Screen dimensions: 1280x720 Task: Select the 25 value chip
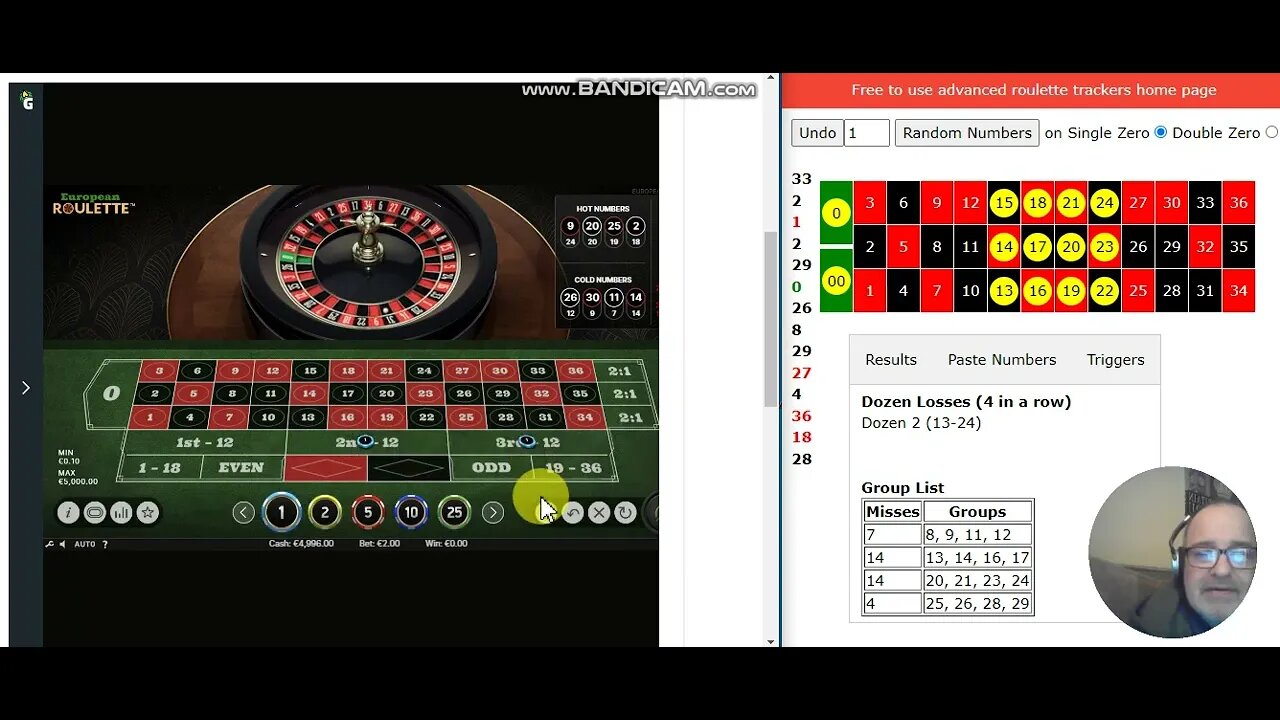(454, 513)
